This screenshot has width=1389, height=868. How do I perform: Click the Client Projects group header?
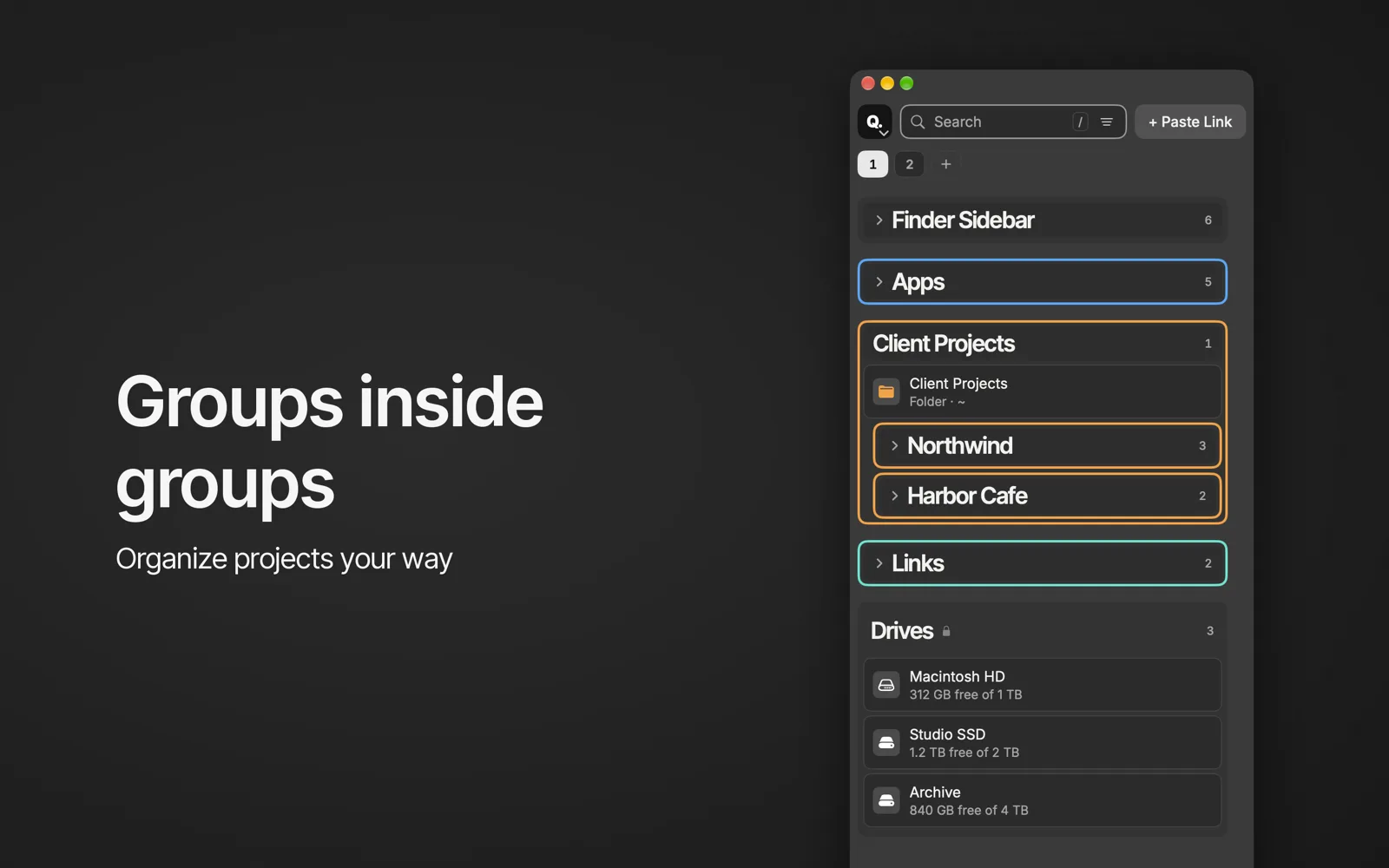tap(1043, 344)
